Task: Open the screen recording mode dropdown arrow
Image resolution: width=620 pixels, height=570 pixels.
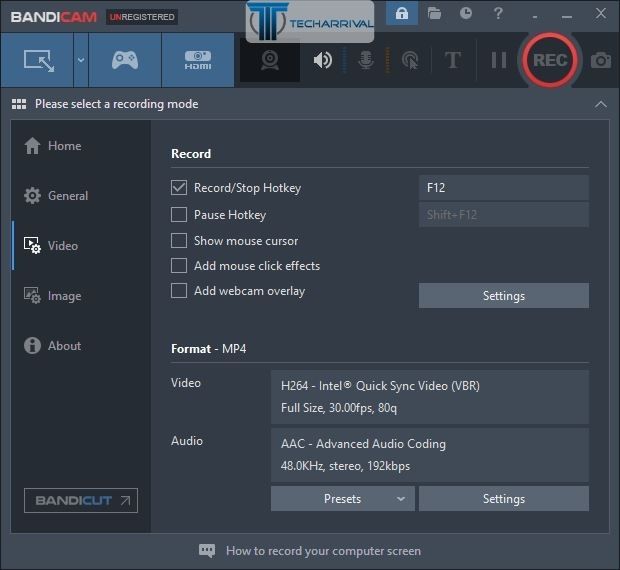Action: (81, 60)
